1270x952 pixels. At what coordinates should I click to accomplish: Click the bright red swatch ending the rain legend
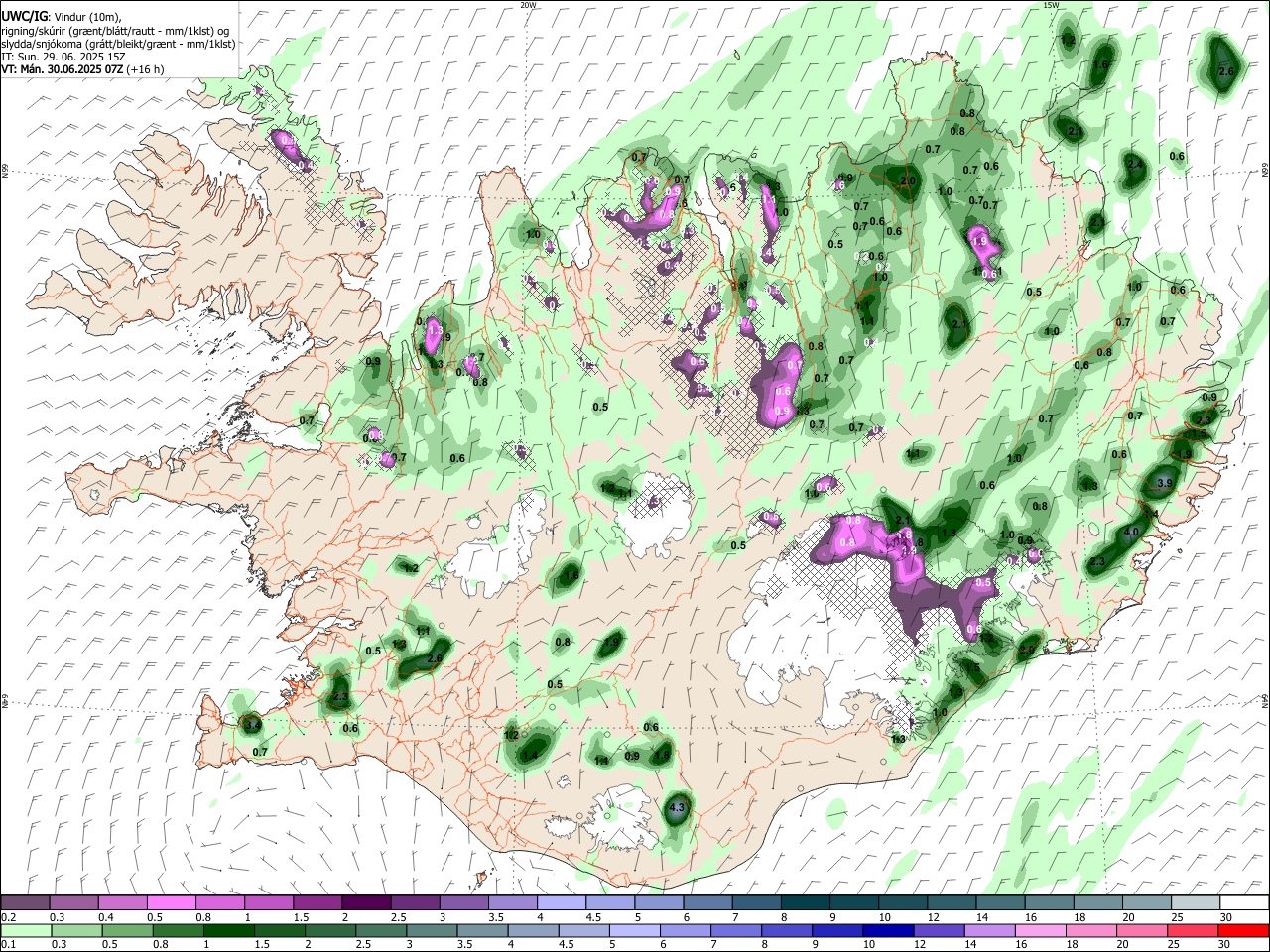point(1244,930)
